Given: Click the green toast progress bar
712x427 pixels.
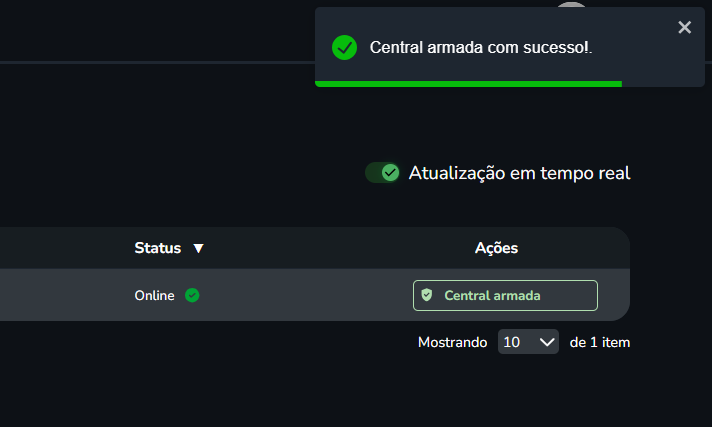Looking at the screenshot, I should (468, 84).
